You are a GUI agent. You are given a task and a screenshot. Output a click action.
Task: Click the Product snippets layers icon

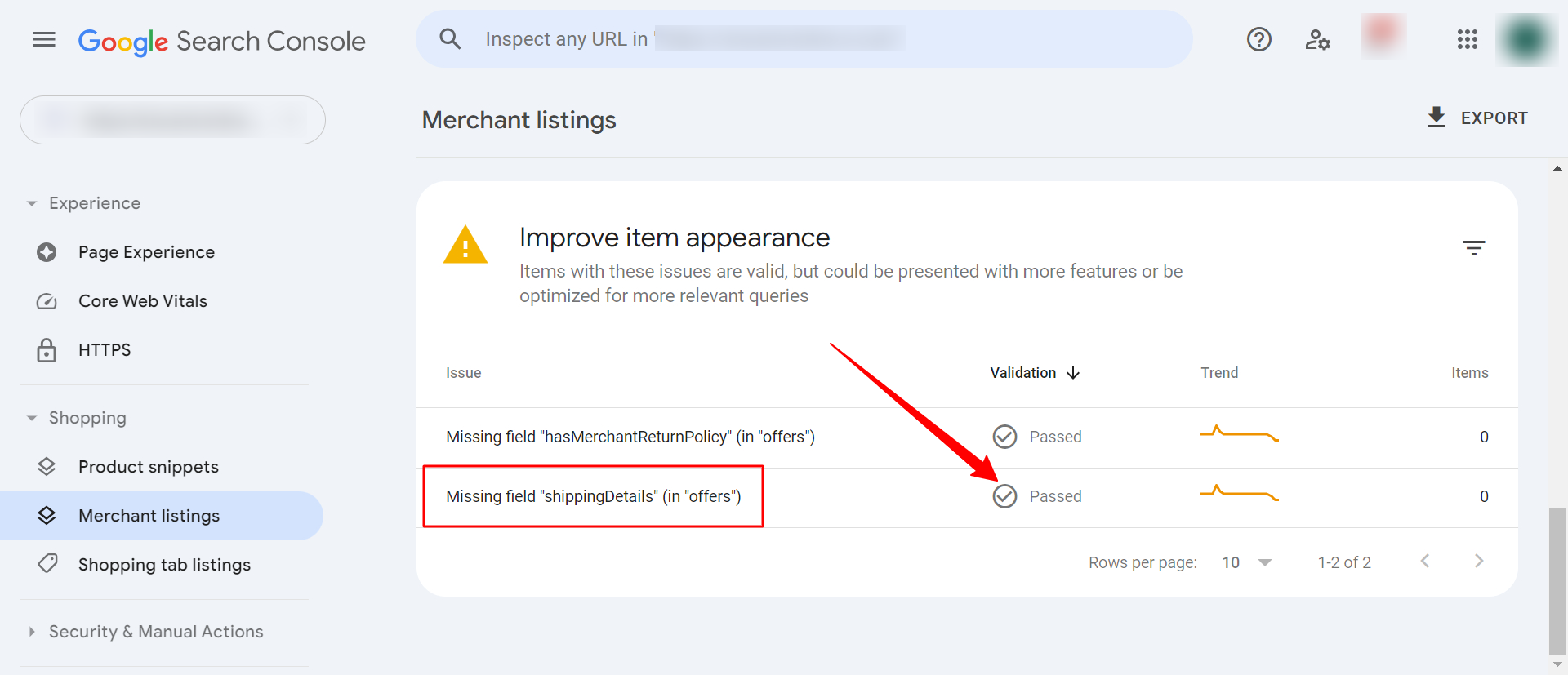click(x=47, y=467)
